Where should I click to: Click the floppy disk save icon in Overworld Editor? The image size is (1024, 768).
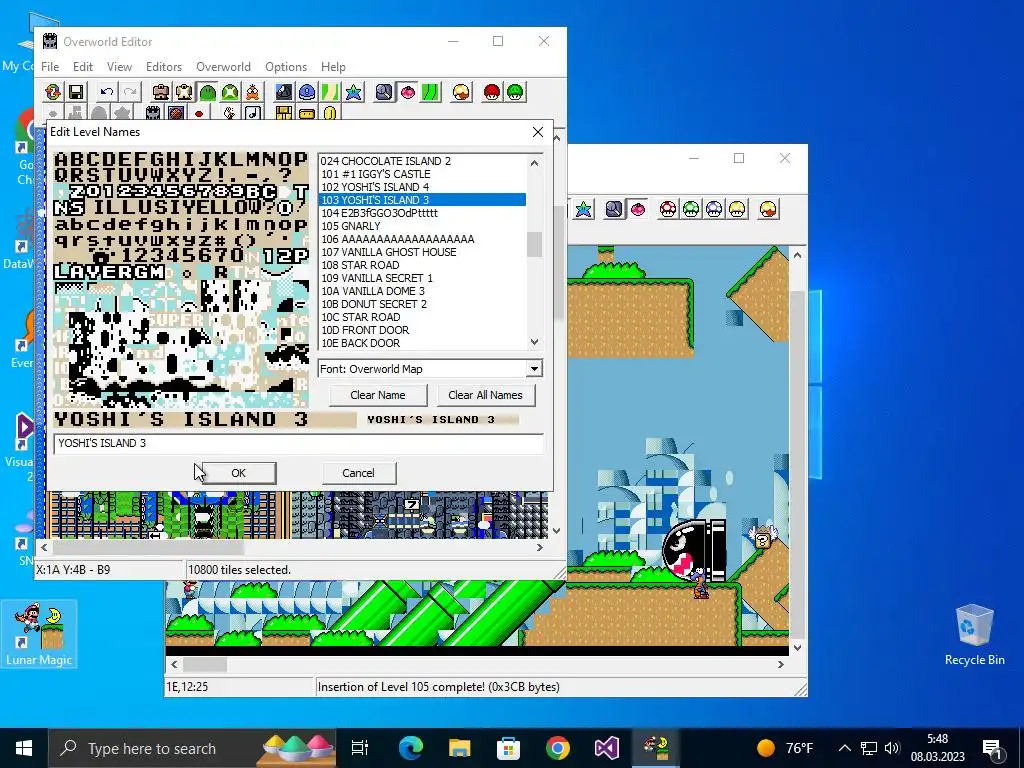pos(76,92)
